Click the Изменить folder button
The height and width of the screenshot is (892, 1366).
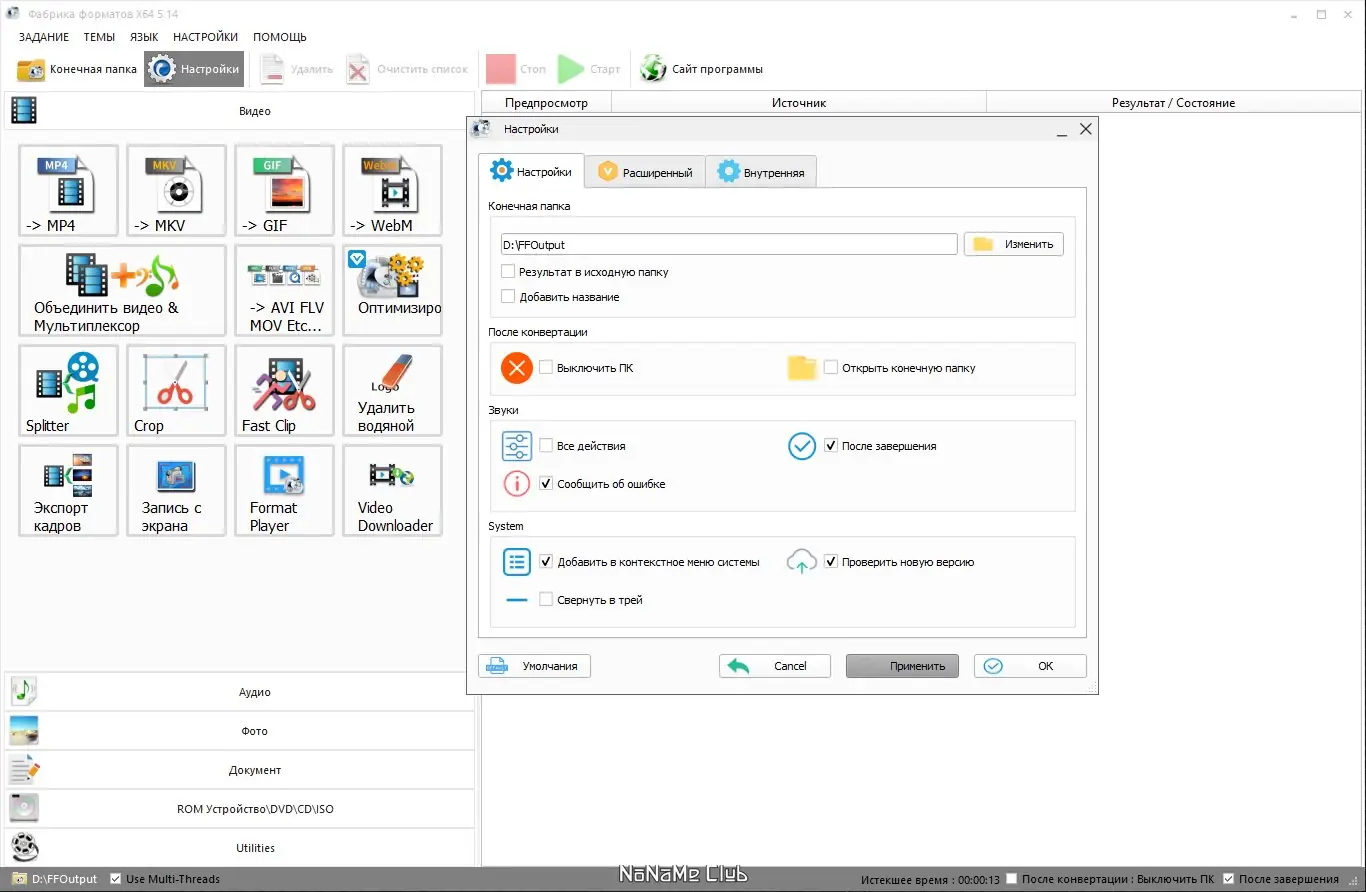[1014, 244]
